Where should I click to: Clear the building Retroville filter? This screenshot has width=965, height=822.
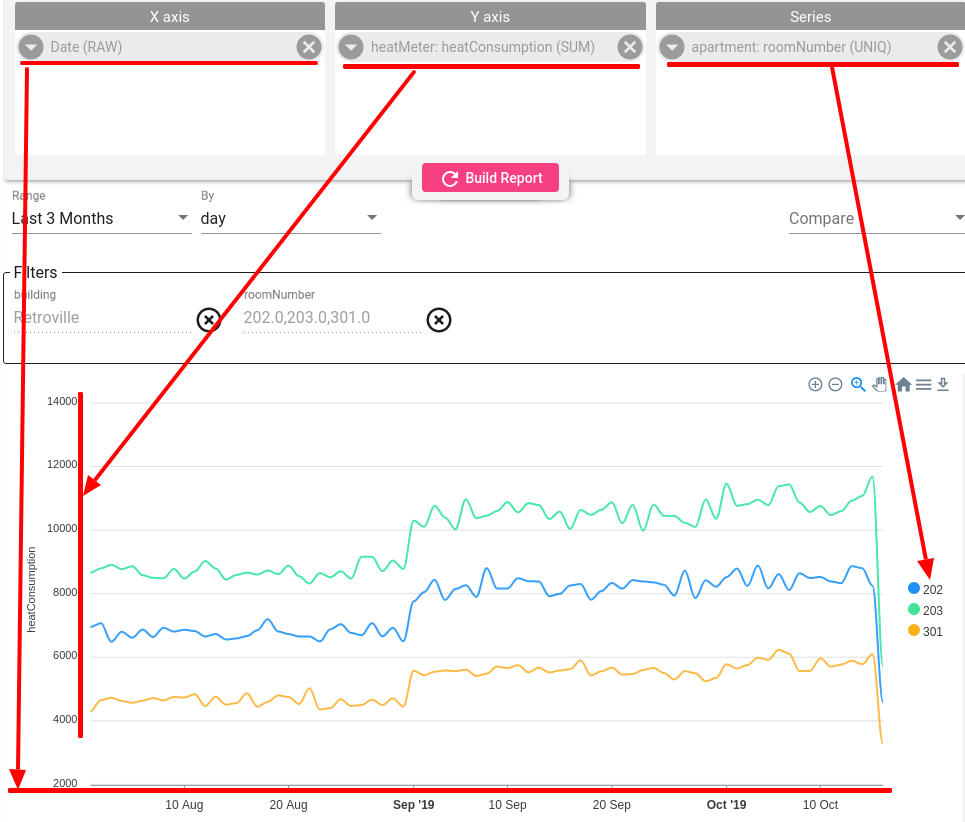click(209, 320)
